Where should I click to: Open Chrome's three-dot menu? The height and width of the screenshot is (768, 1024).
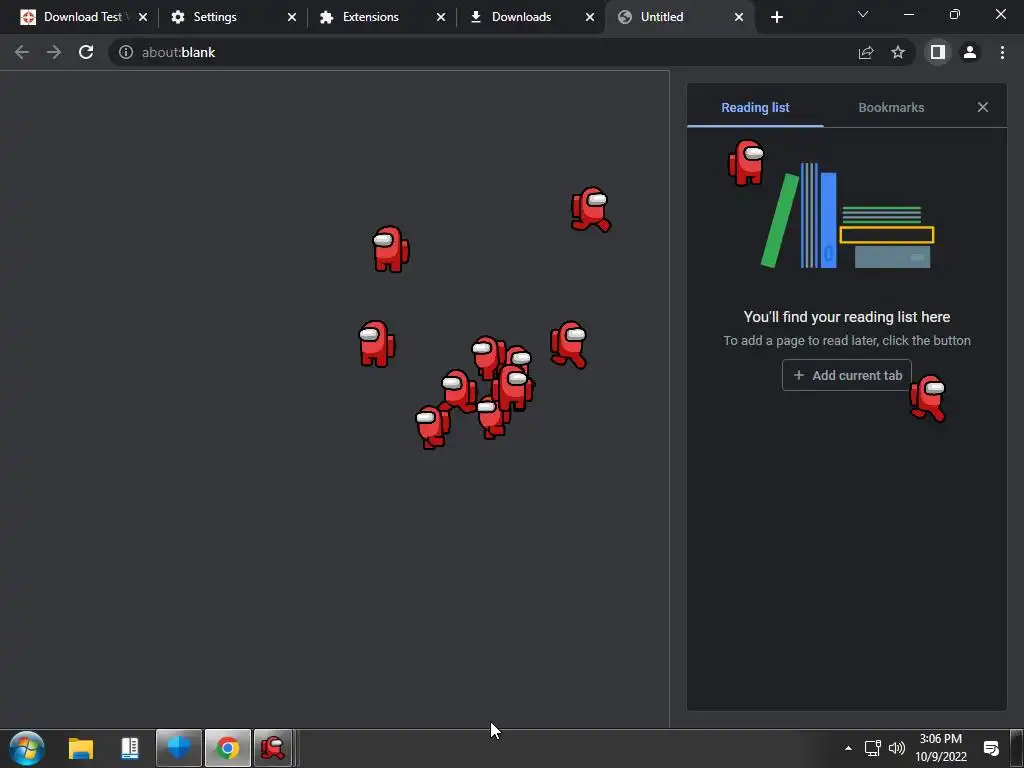[x=1002, y=52]
